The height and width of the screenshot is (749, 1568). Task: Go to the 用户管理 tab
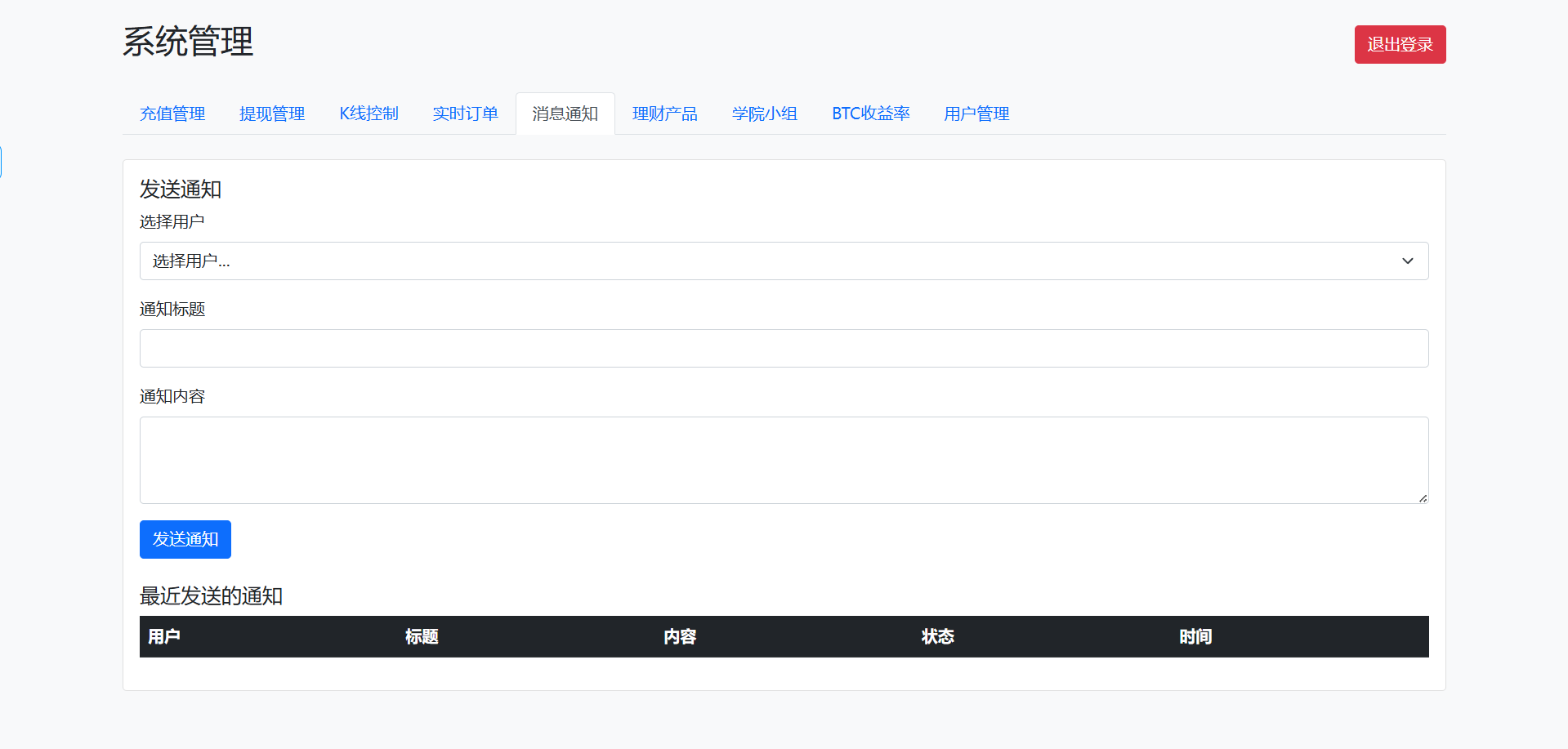point(976,114)
